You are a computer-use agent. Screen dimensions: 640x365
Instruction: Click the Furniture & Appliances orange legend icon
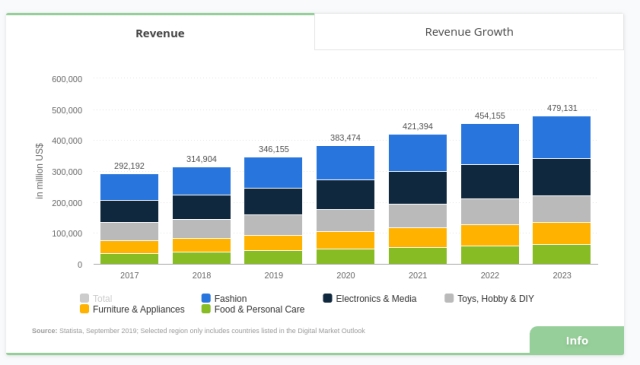click(84, 309)
